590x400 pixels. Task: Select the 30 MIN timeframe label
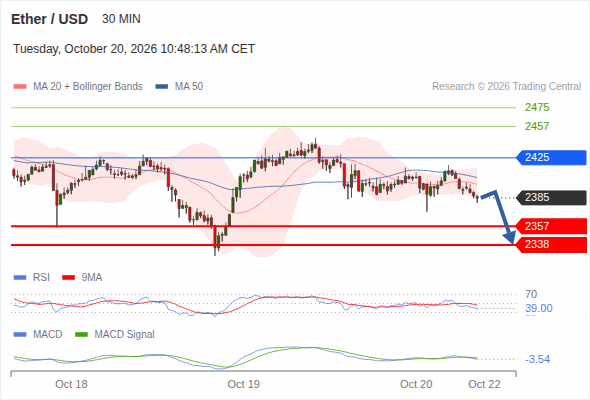[x=121, y=19]
